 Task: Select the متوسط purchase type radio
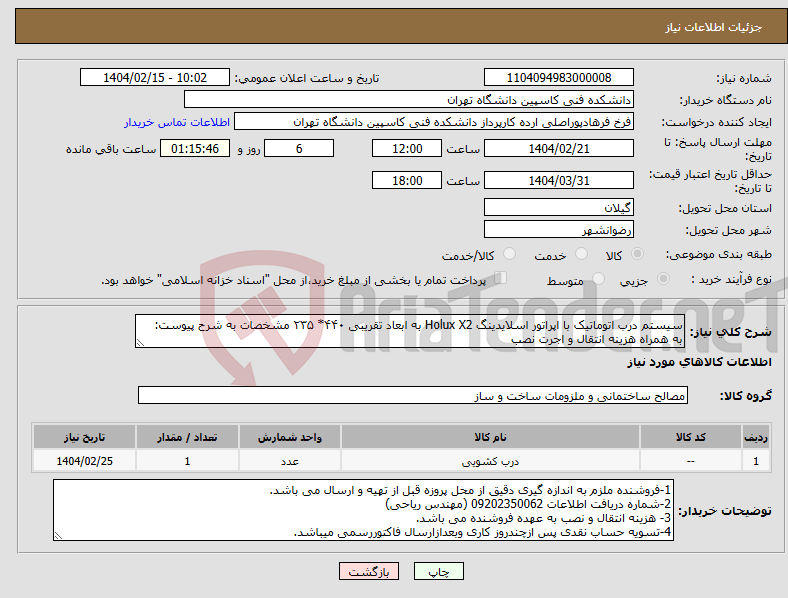pyautogui.click(x=599, y=278)
